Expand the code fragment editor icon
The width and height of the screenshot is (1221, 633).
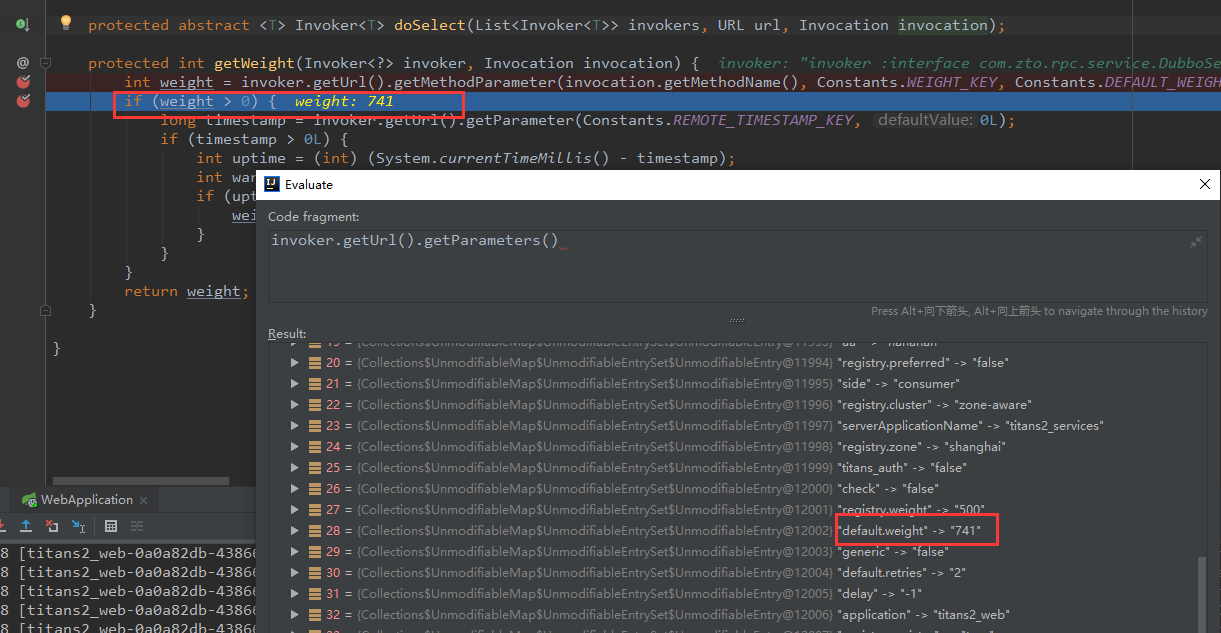point(1195,242)
